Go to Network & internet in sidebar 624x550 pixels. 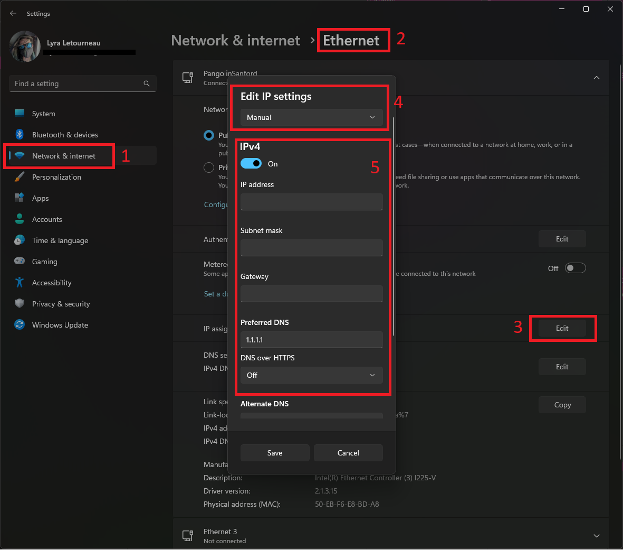tap(64, 156)
